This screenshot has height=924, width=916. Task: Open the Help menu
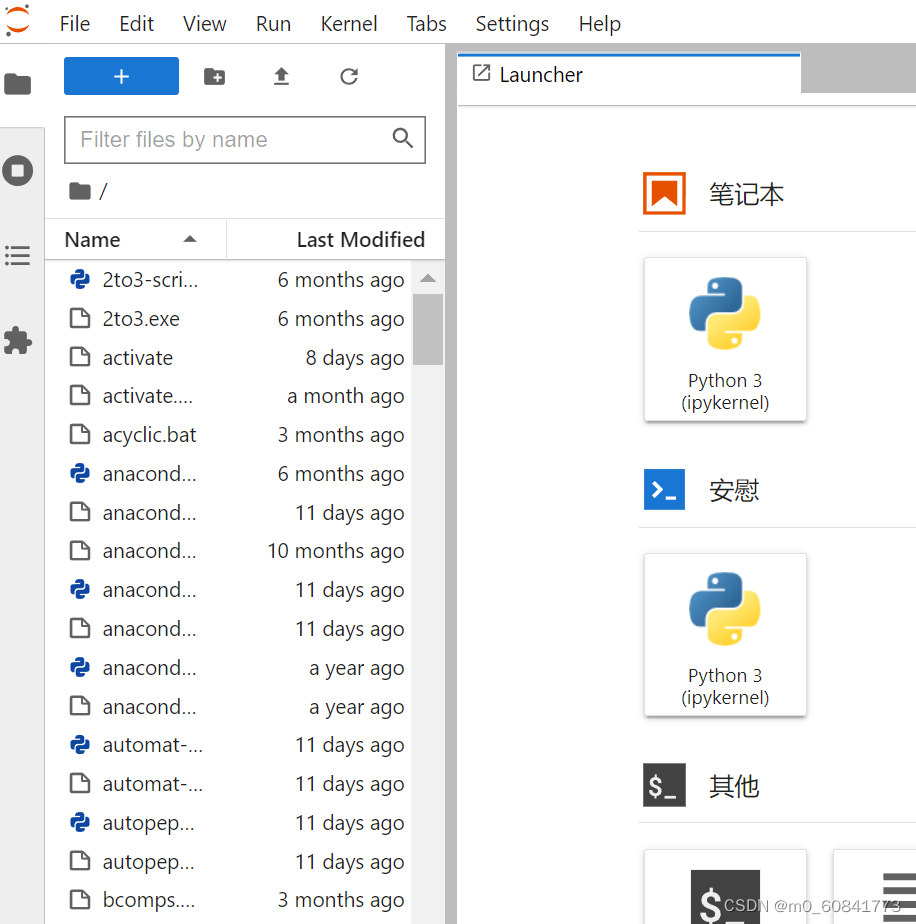coord(599,24)
